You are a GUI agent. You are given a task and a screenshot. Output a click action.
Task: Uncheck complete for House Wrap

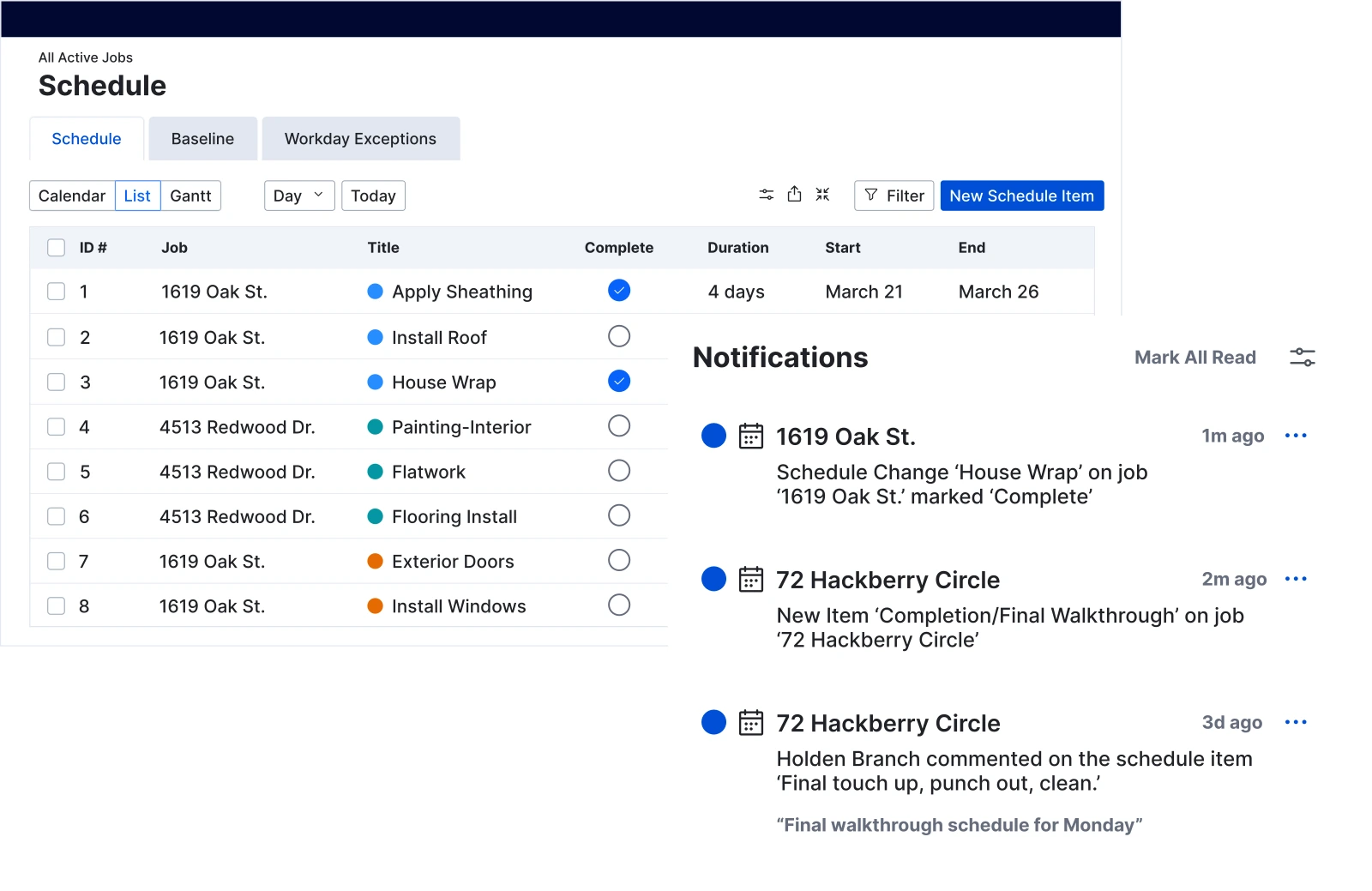[619, 381]
